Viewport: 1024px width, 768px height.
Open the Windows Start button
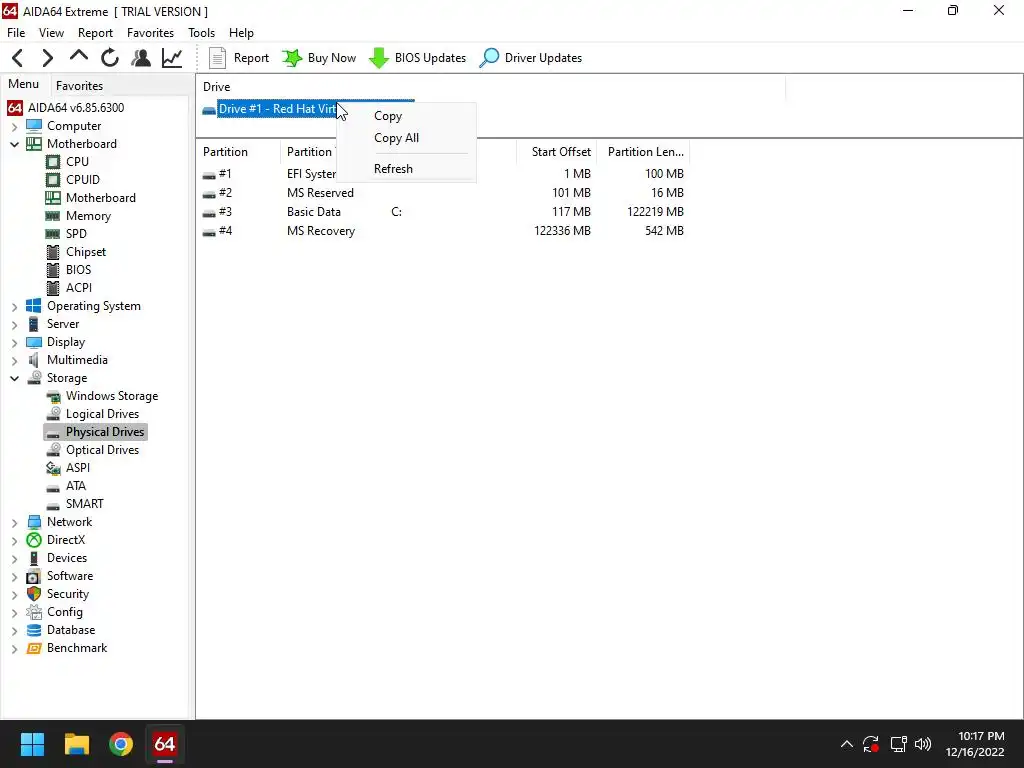[32, 744]
